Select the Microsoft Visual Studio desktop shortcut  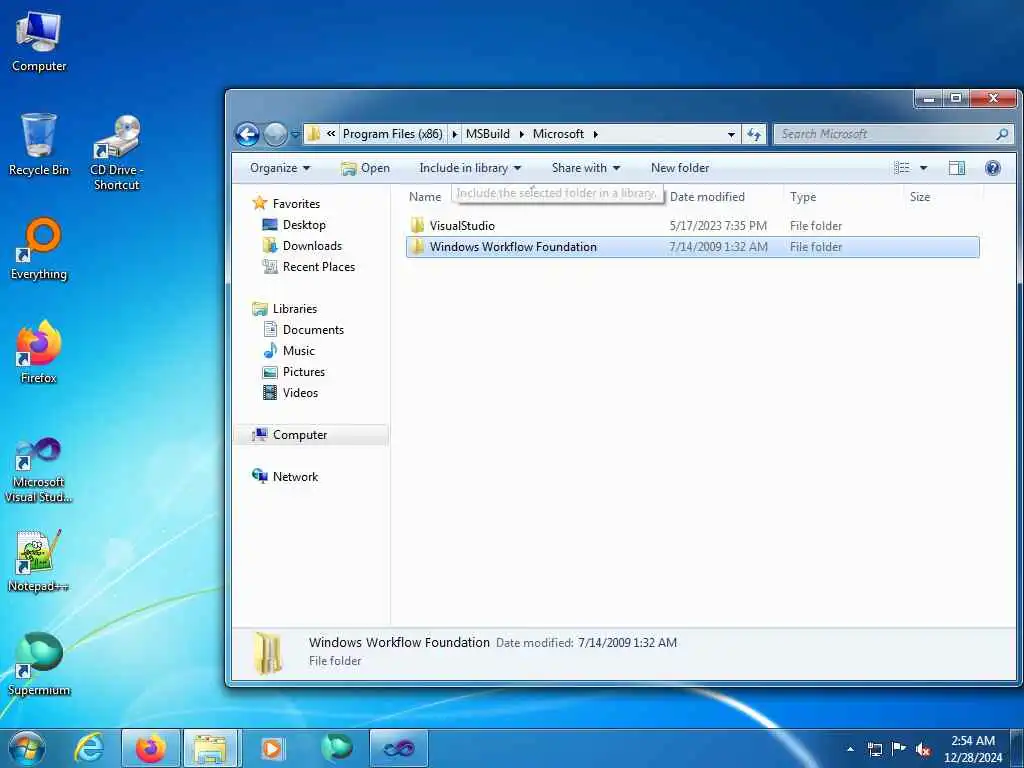point(38,470)
